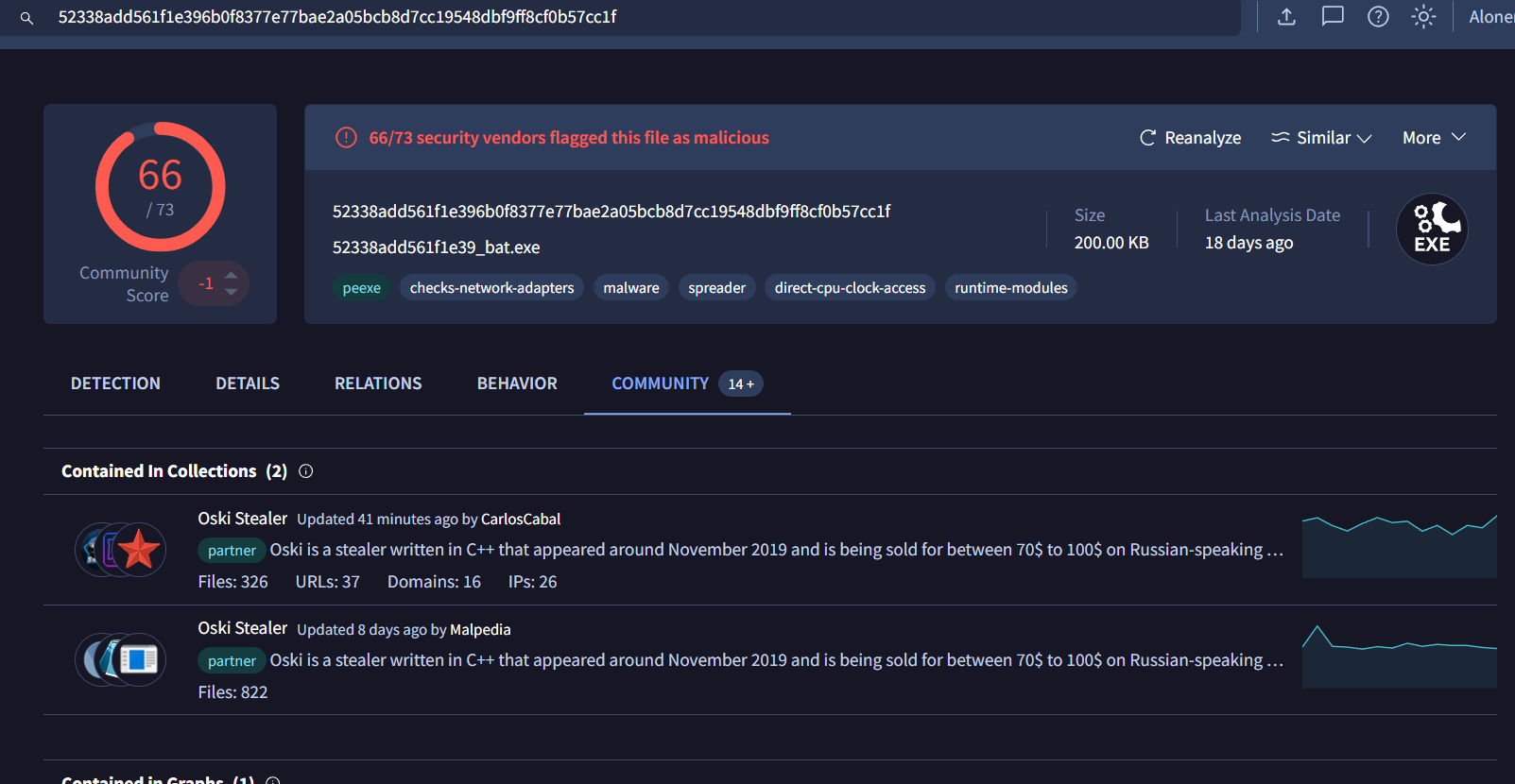Select the COMMUNITY tab
This screenshot has height=784, width=1515.
coord(660,383)
